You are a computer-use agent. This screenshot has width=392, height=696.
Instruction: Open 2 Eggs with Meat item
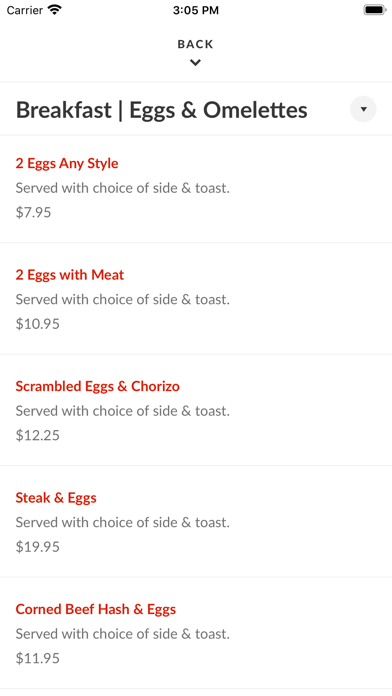[x=70, y=275]
